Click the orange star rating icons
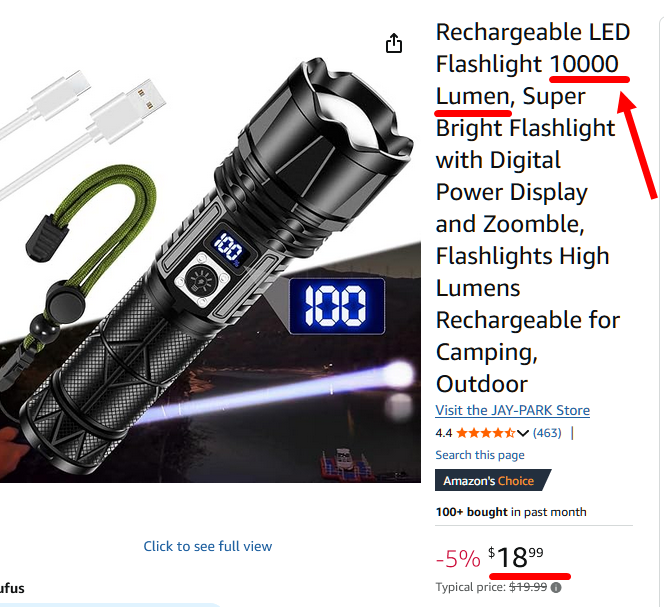The width and height of the screenshot is (664, 607). click(486, 433)
